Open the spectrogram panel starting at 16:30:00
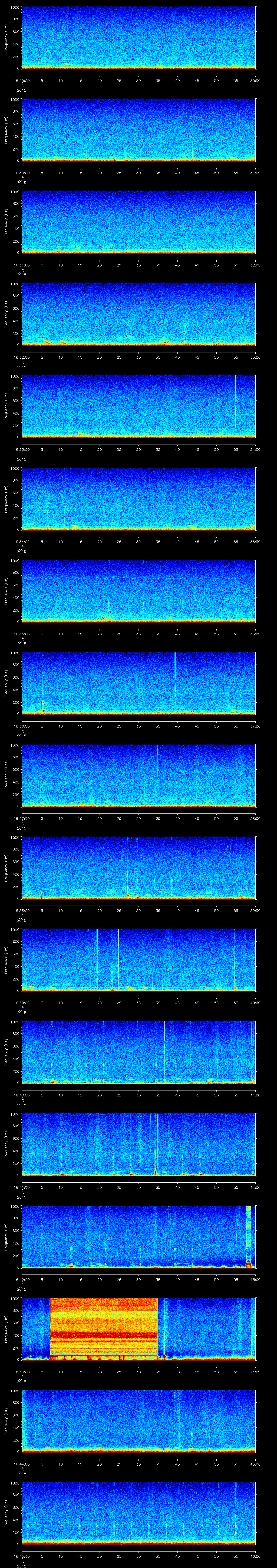The image size is (277, 1568). [138, 130]
